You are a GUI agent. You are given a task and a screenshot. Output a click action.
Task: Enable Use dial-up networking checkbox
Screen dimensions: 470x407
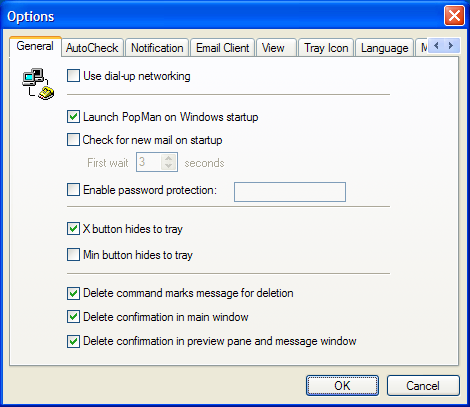[73, 76]
